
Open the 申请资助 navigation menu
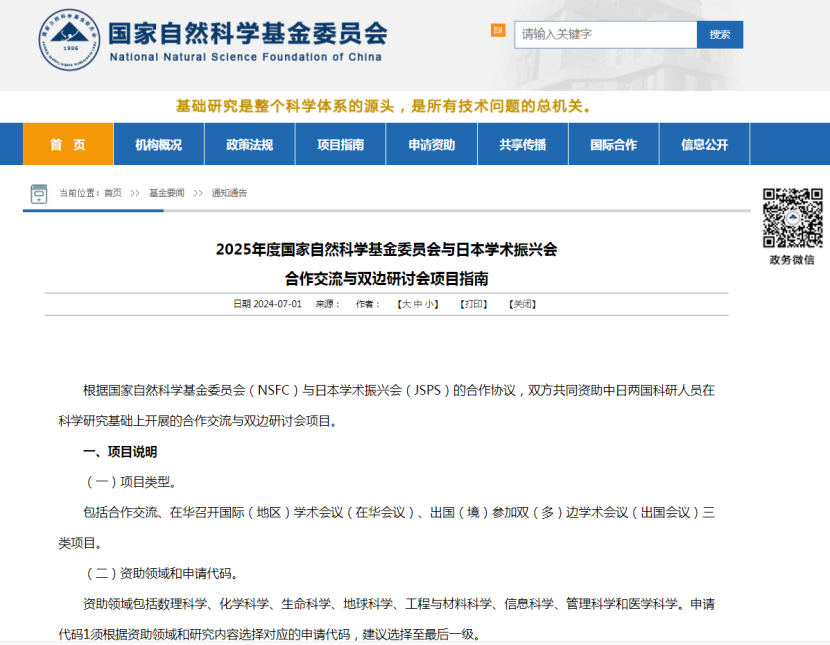point(431,144)
